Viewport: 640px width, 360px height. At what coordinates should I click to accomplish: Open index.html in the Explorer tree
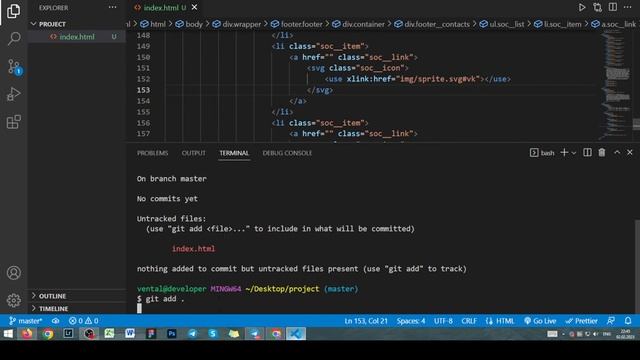[x=77, y=37]
